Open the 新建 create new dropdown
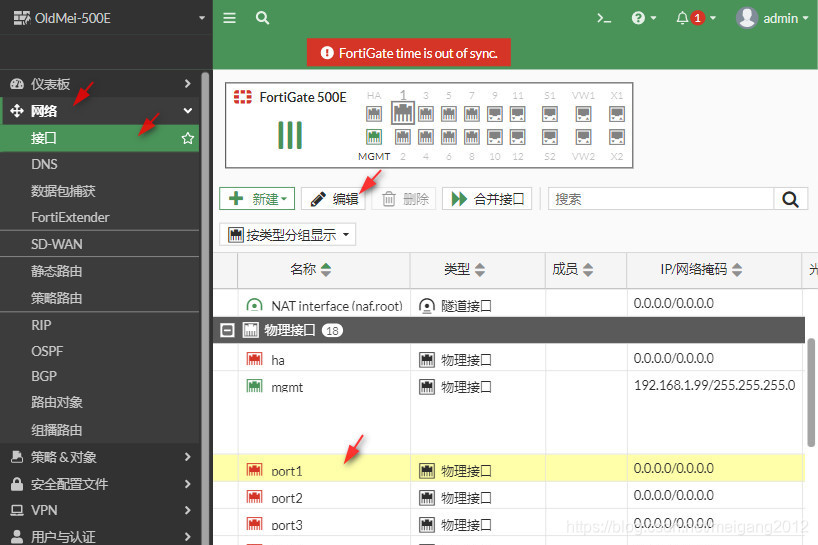This screenshot has height=545, width=818. tap(257, 199)
